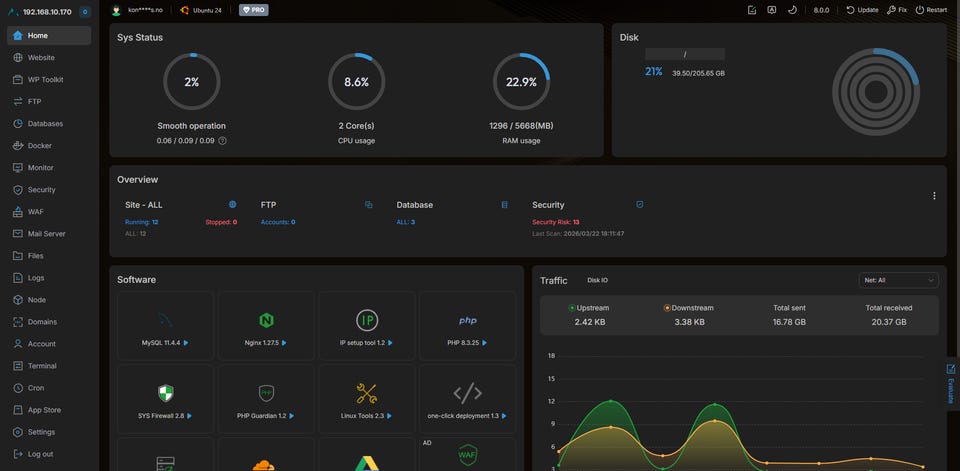Image resolution: width=960 pixels, height=471 pixels.
Task: Click the Security Risk: 13 link
Action: (x=555, y=222)
